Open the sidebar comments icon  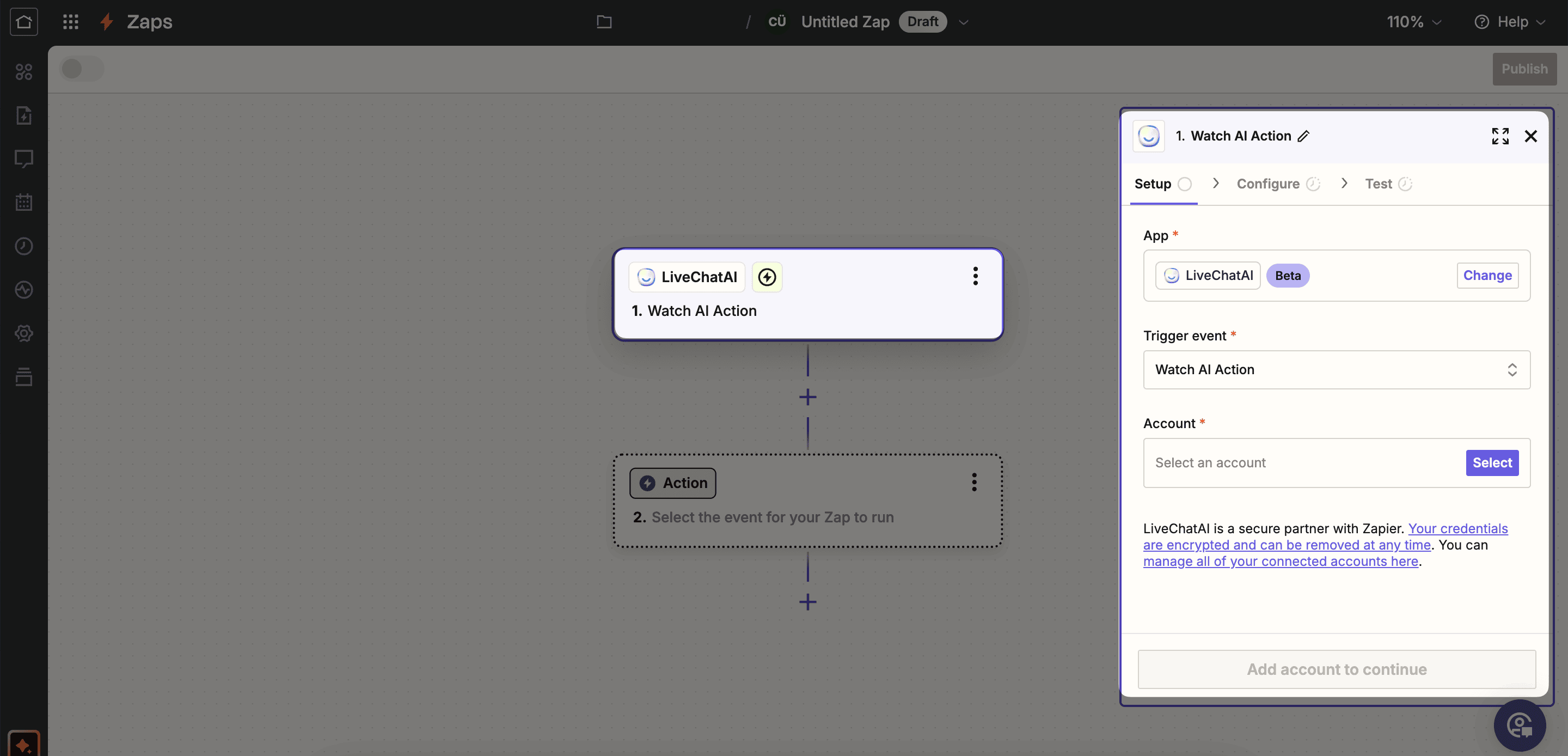tap(24, 159)
